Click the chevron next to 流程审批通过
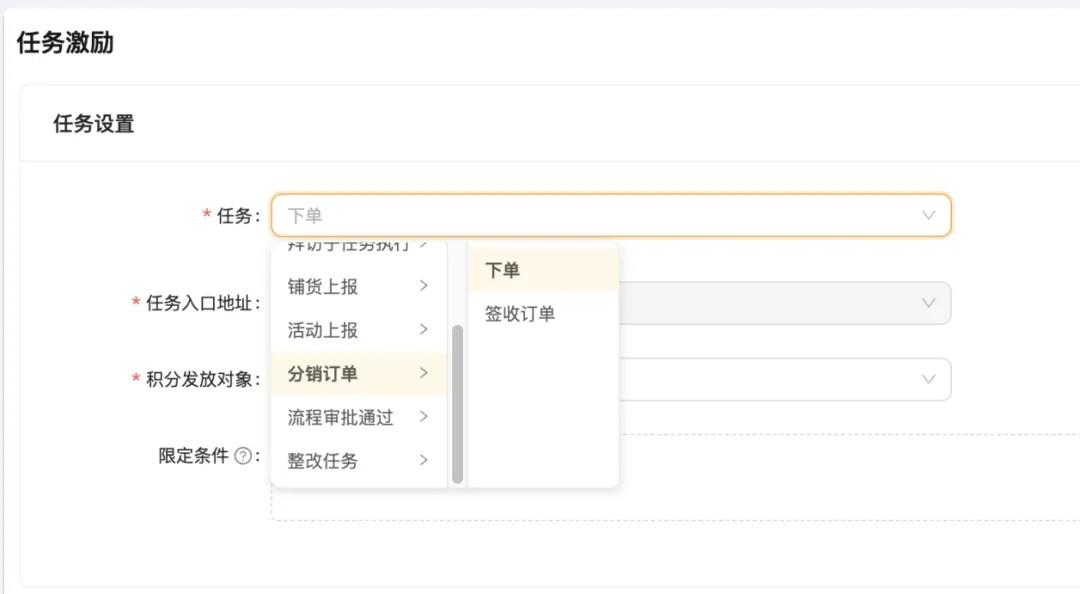 pyautogui.click(x=424, y=417)
